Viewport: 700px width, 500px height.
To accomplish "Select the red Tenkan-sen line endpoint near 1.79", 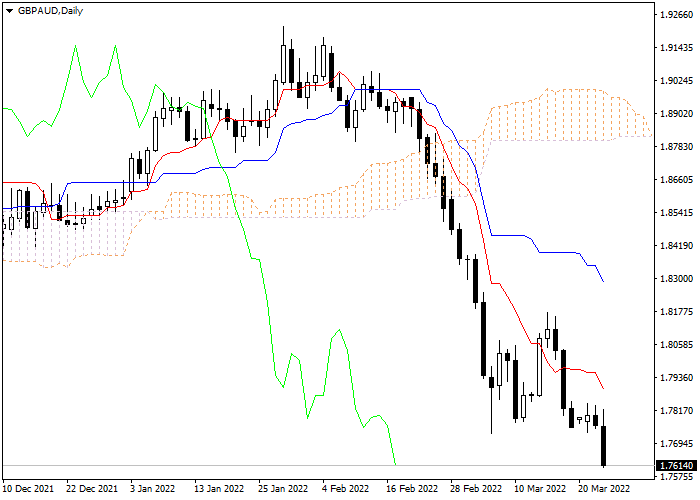I will pyautogui.click(x=603, y=388).
